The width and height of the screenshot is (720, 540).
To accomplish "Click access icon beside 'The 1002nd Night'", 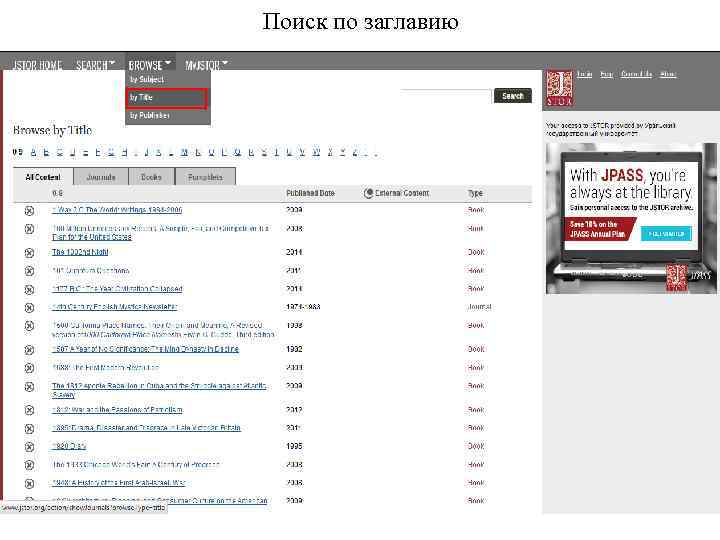I will 29,253.
